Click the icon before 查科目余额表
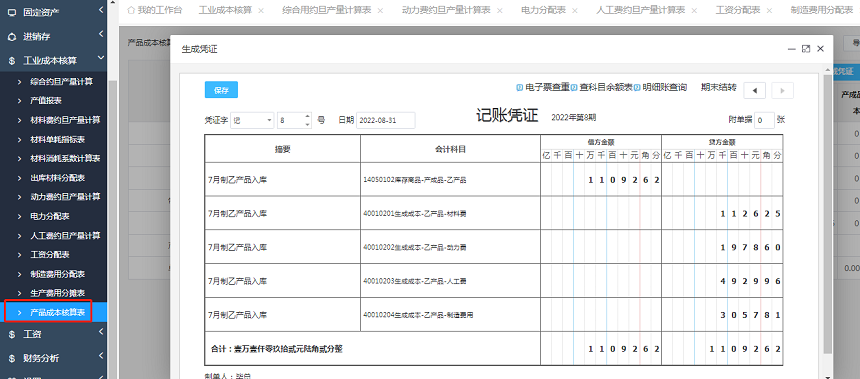Screen dimensions: 860x379 click(574, 88)
